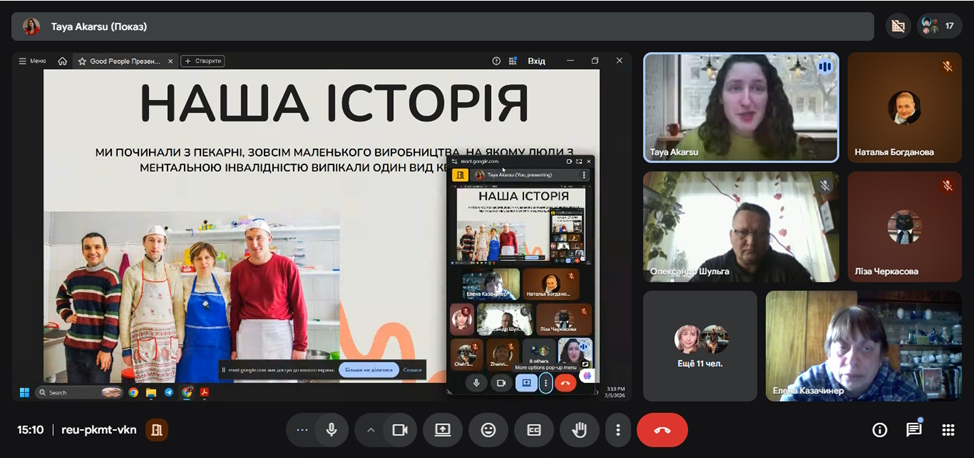The height and width of the screenshot is (458, 974).
Task: Select Taya Akarsu's video tile
Action: point(739,106)
